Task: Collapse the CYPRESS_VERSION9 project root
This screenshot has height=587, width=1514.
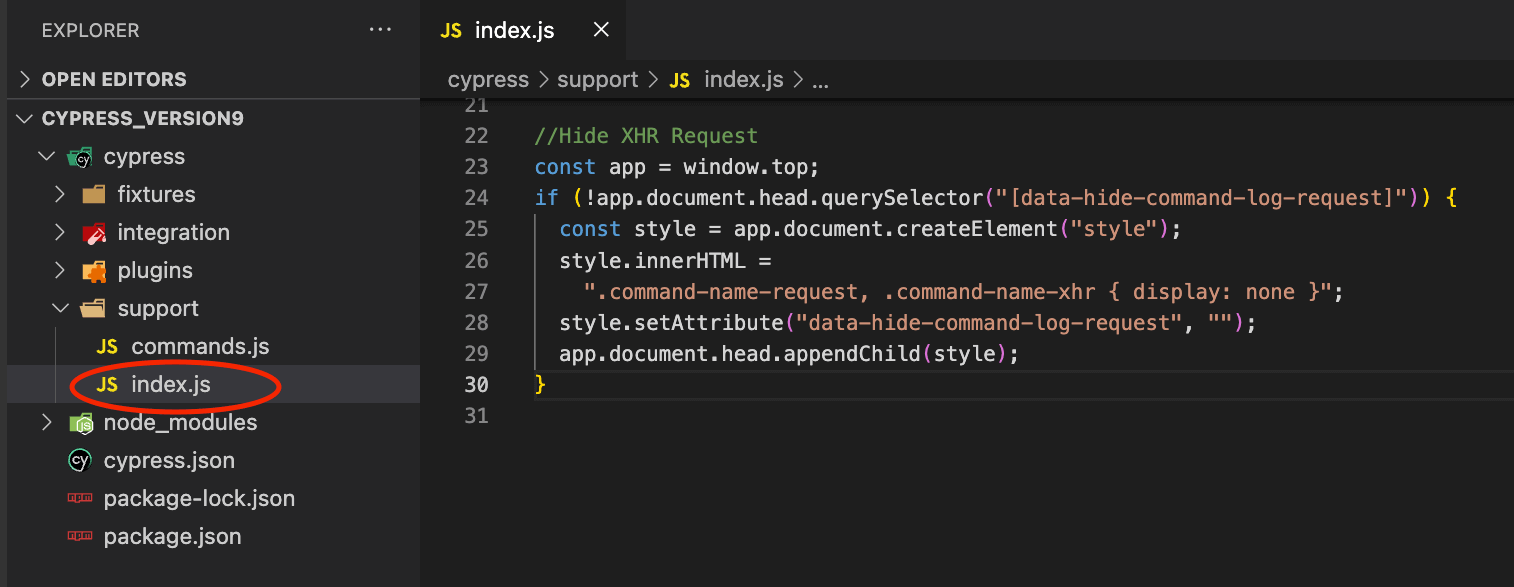Action: pos(24,119)
